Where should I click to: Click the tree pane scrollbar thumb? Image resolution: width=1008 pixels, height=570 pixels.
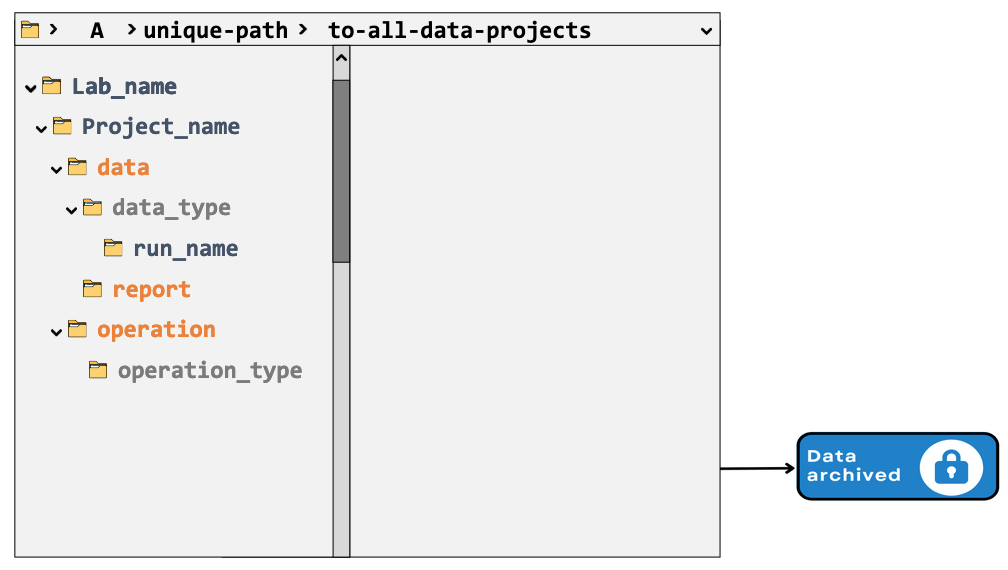point(341,170)
